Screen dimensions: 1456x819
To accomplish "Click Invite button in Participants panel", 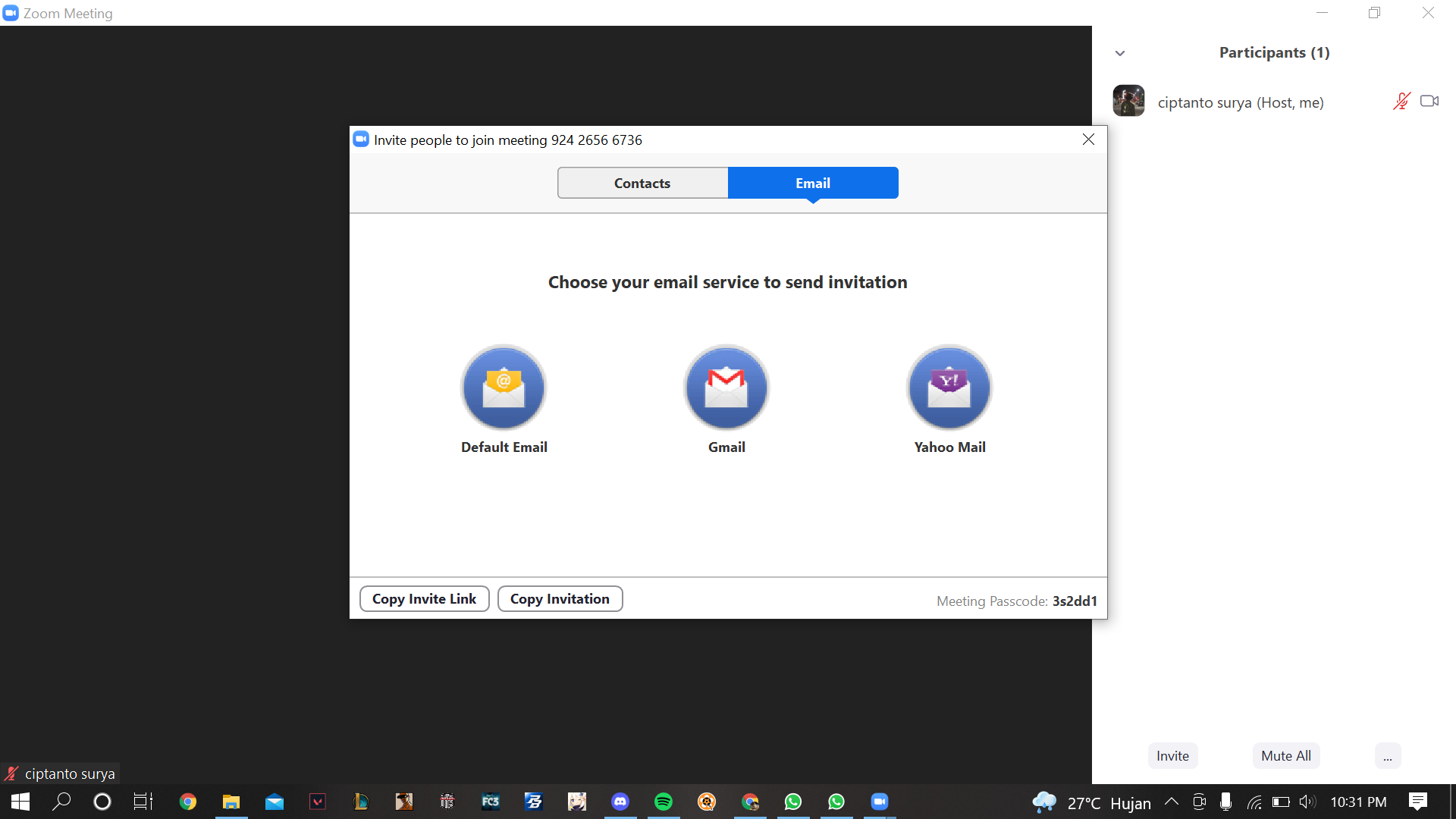I will pyautogui.click(x=1172, y=755).
